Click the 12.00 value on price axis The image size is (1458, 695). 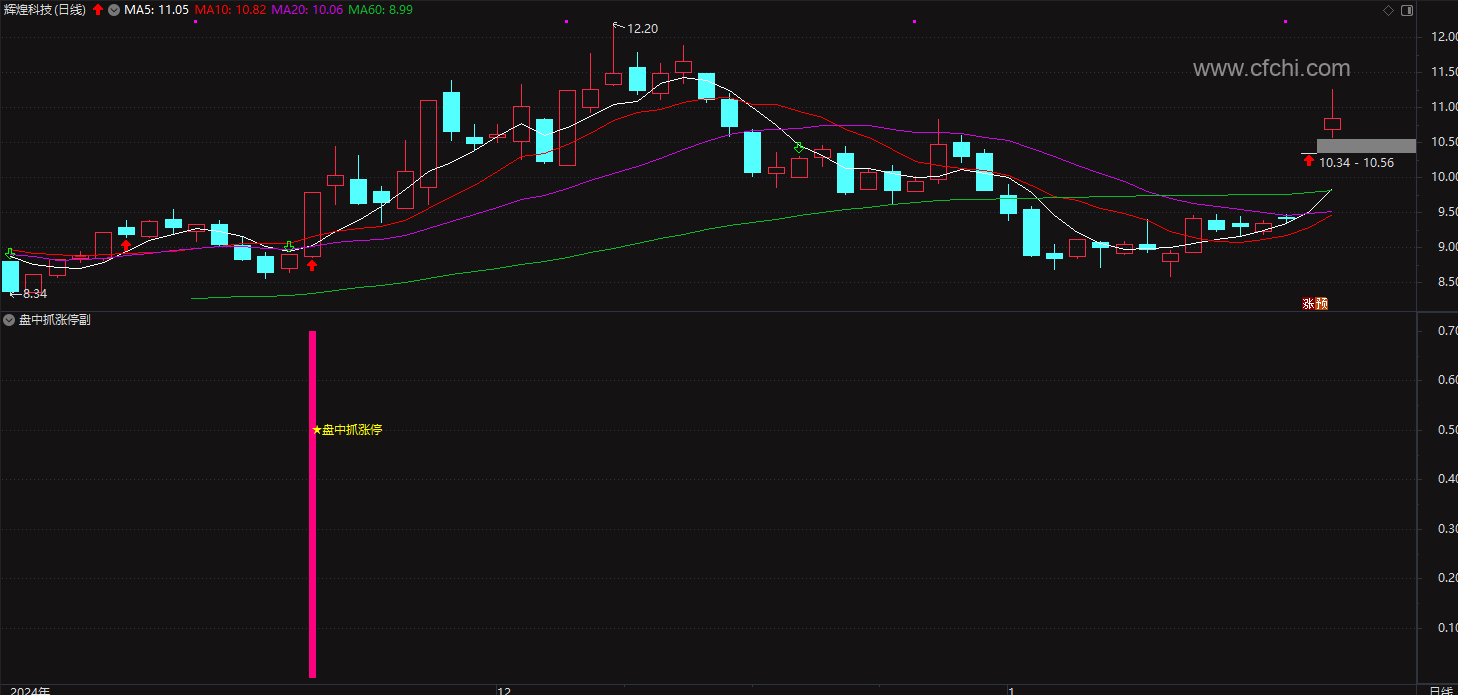[1443, 37]
